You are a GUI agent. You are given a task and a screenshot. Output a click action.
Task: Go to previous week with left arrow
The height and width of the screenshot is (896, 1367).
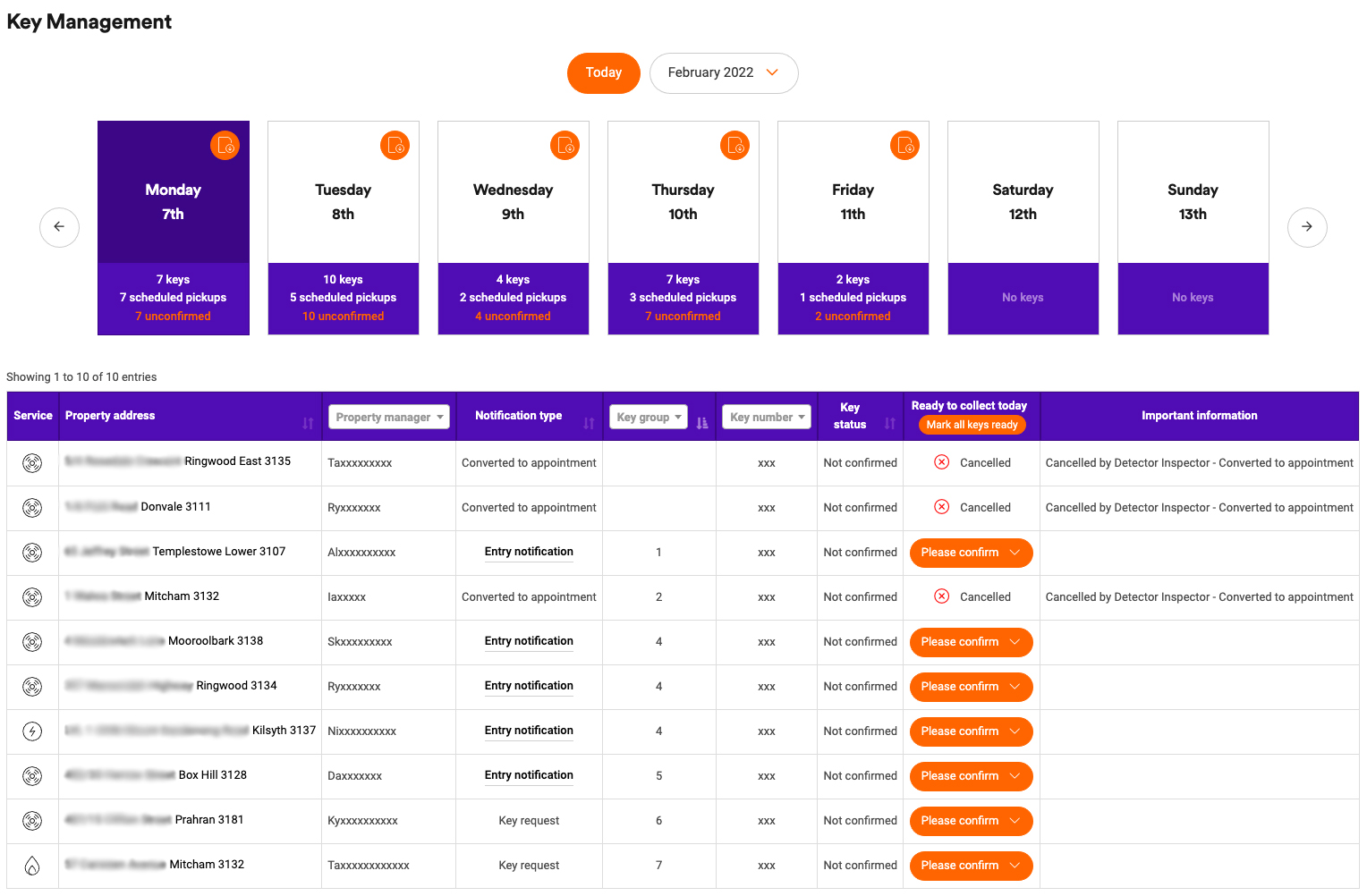pyautogui.click(x=59, y=227)
